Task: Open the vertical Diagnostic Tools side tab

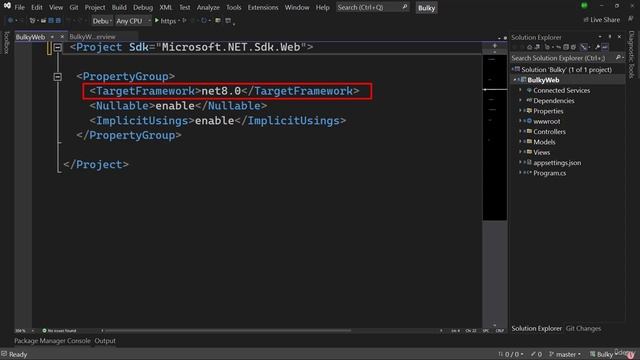Action: 631,54
